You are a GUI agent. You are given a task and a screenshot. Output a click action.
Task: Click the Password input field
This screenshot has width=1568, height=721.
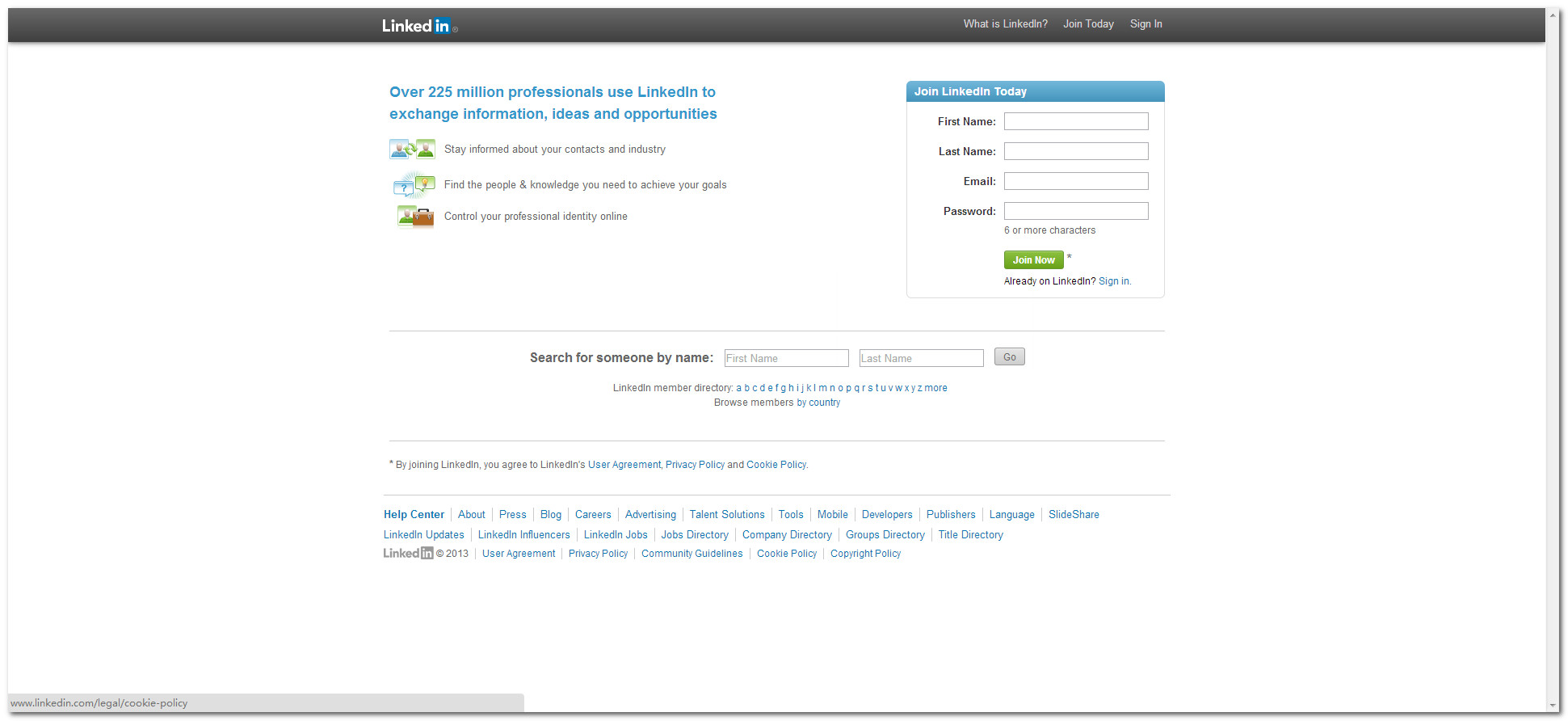1075,212
